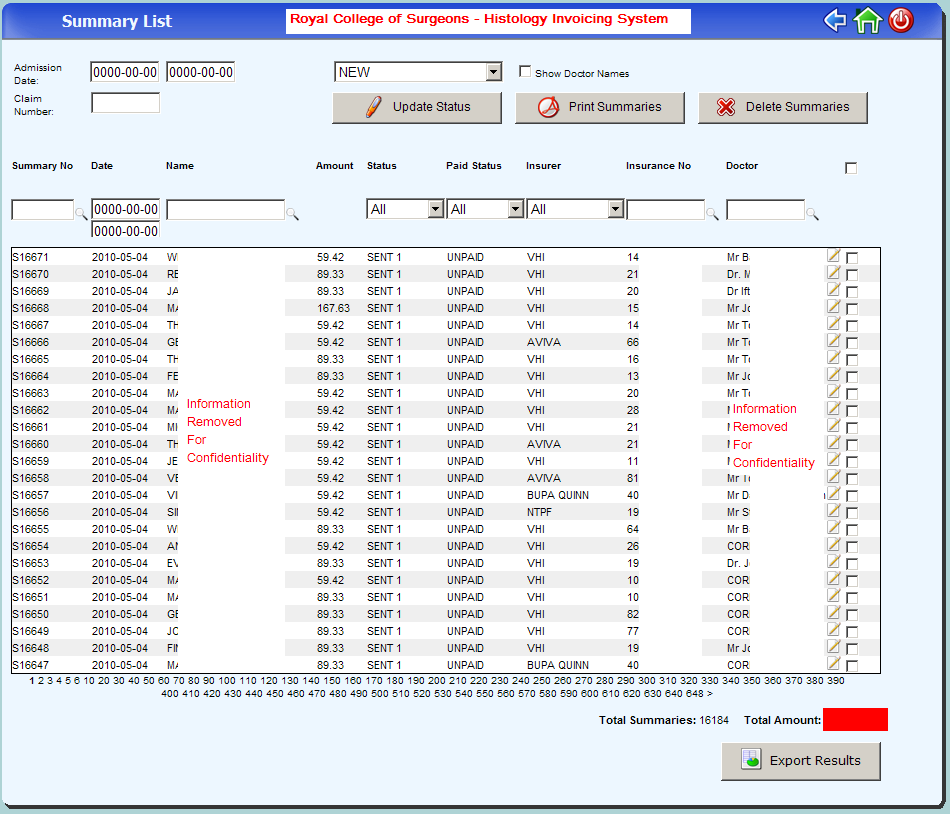Click the back arrow icon
This screenshot has width=950, height=814.
[835, 21]
